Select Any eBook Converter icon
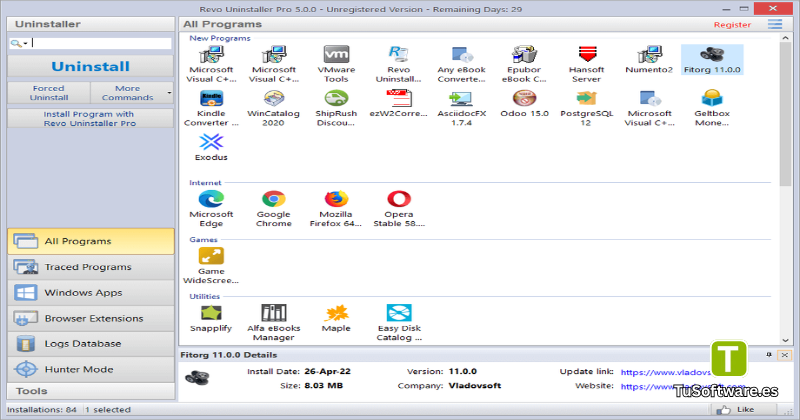This screenshot has height=420, width=800. click(x=461, y=54)
